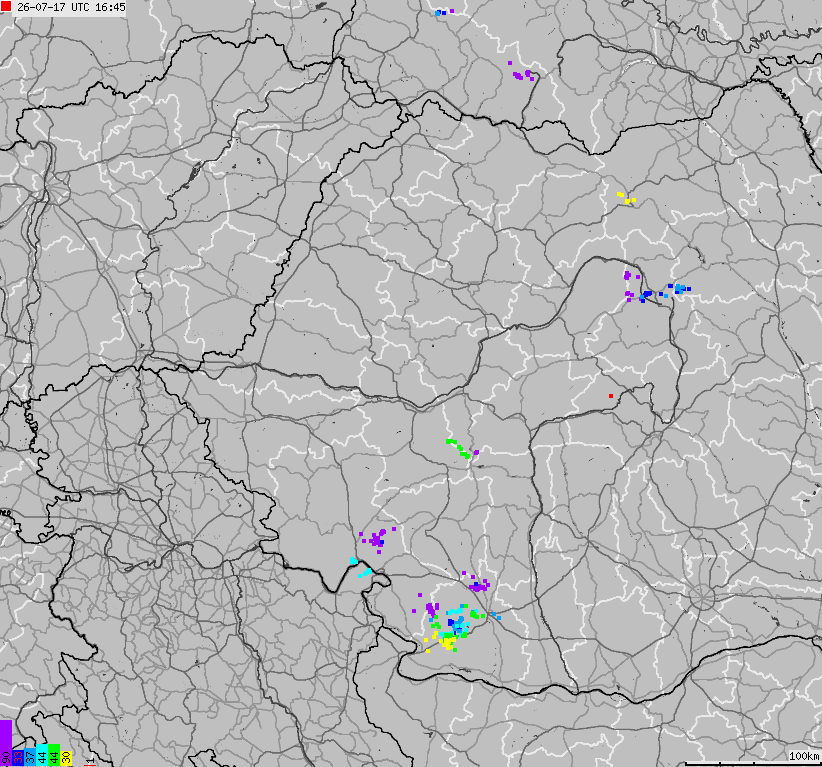
Task: Select the purple legend bar labeled 90
Action: pos(6,743)
